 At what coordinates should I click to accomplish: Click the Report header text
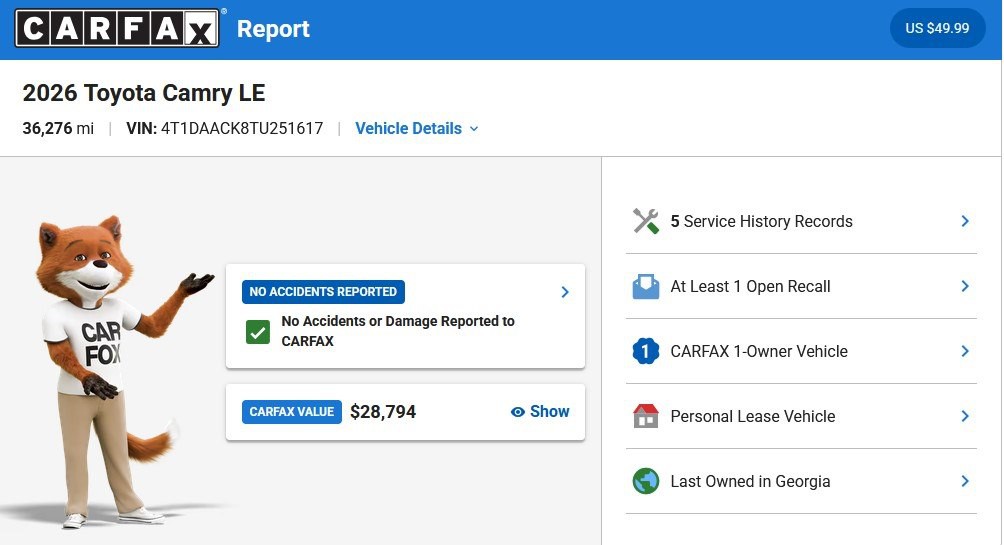click(273, 29)
